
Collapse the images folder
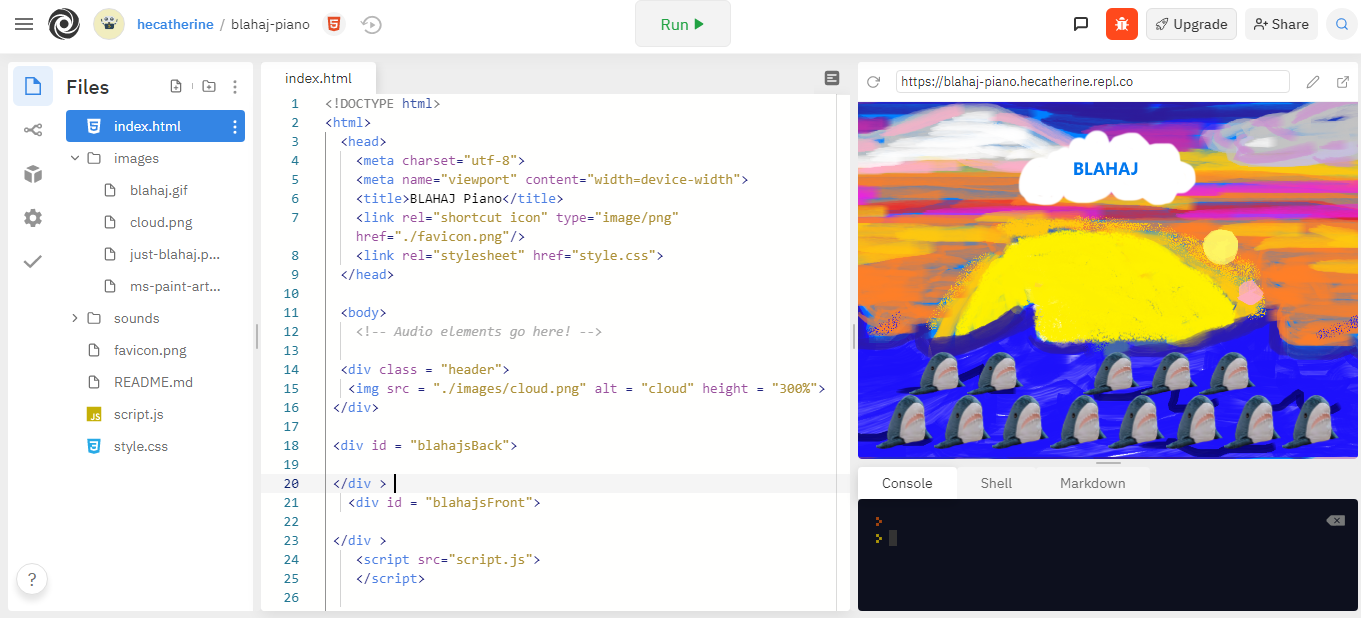(75, 158)
